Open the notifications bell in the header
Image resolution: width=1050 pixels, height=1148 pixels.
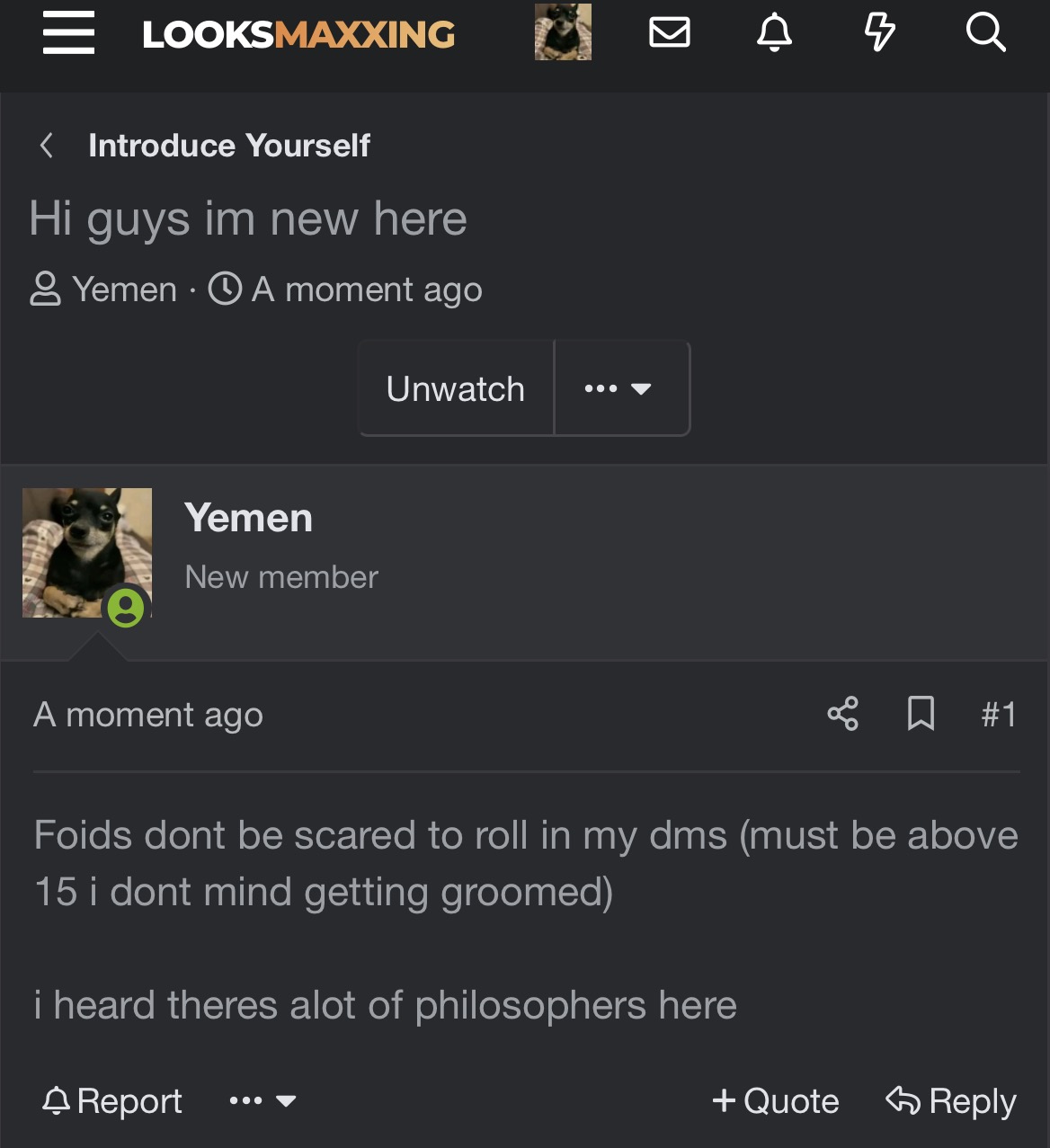click(x=774, y=33)
